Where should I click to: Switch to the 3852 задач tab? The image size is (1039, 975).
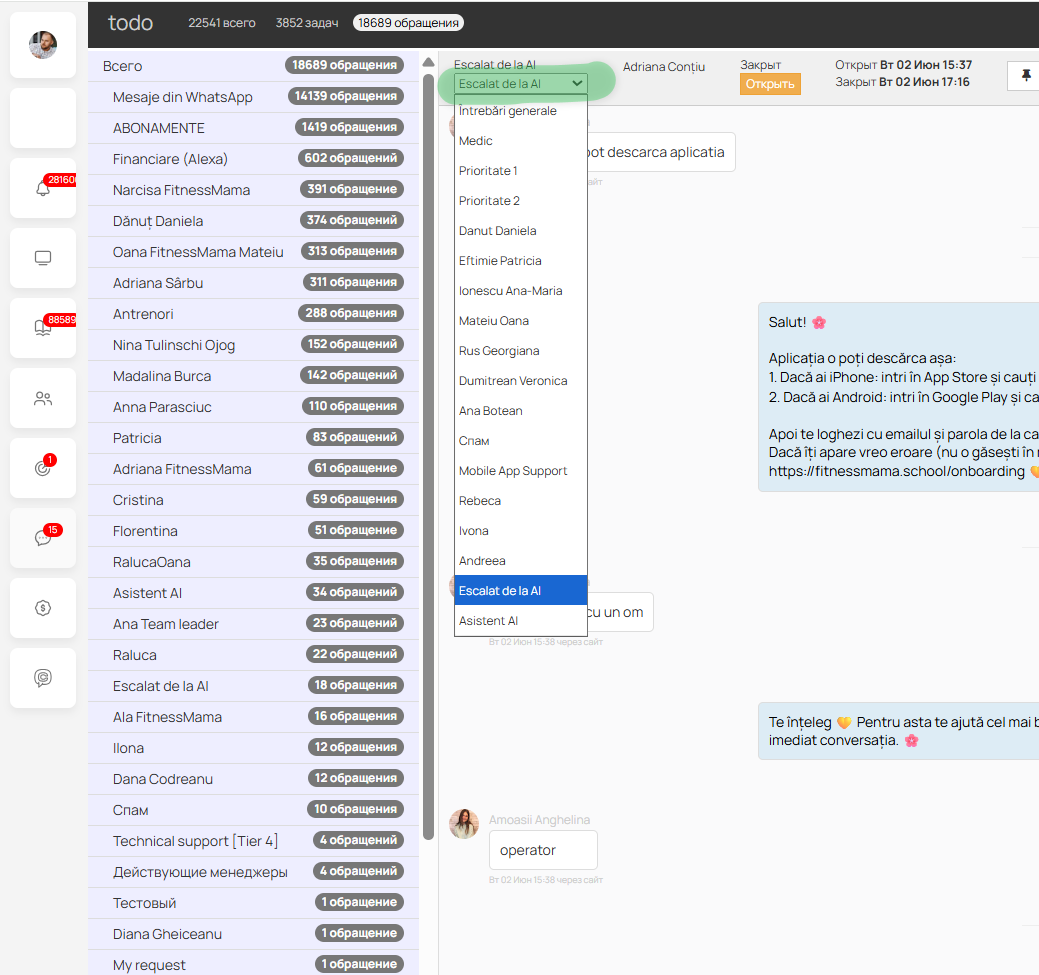tap(307, 23)
